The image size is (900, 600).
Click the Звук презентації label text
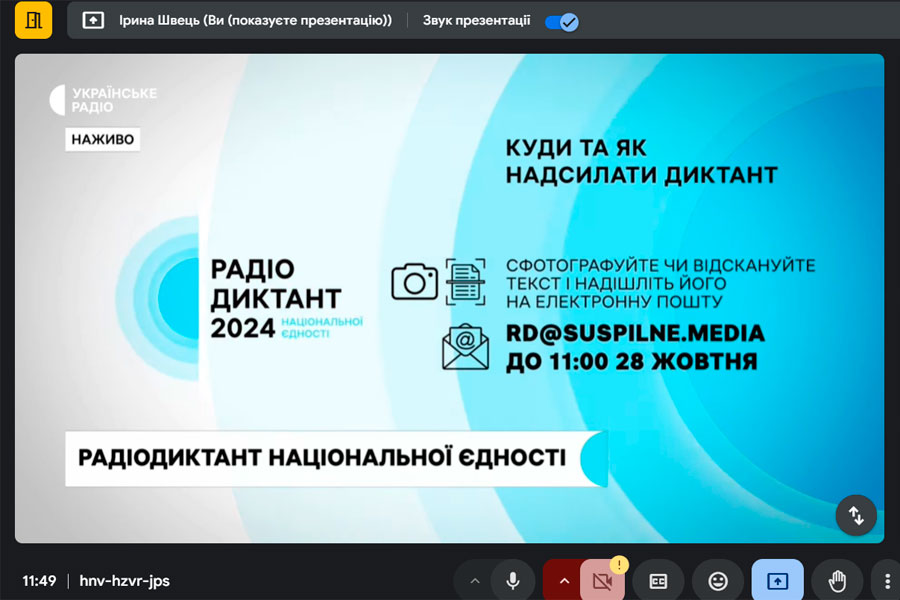point(476,21)
